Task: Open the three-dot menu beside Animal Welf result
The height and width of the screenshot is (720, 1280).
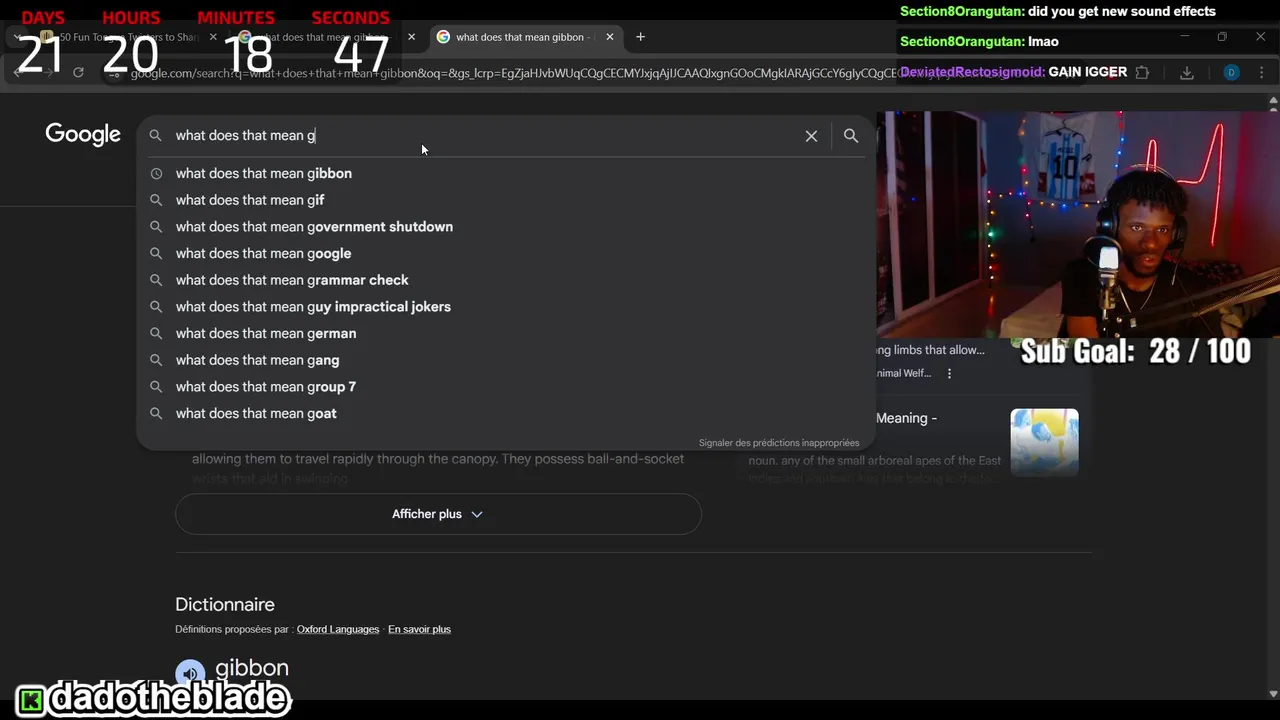Action: point(949,374)
